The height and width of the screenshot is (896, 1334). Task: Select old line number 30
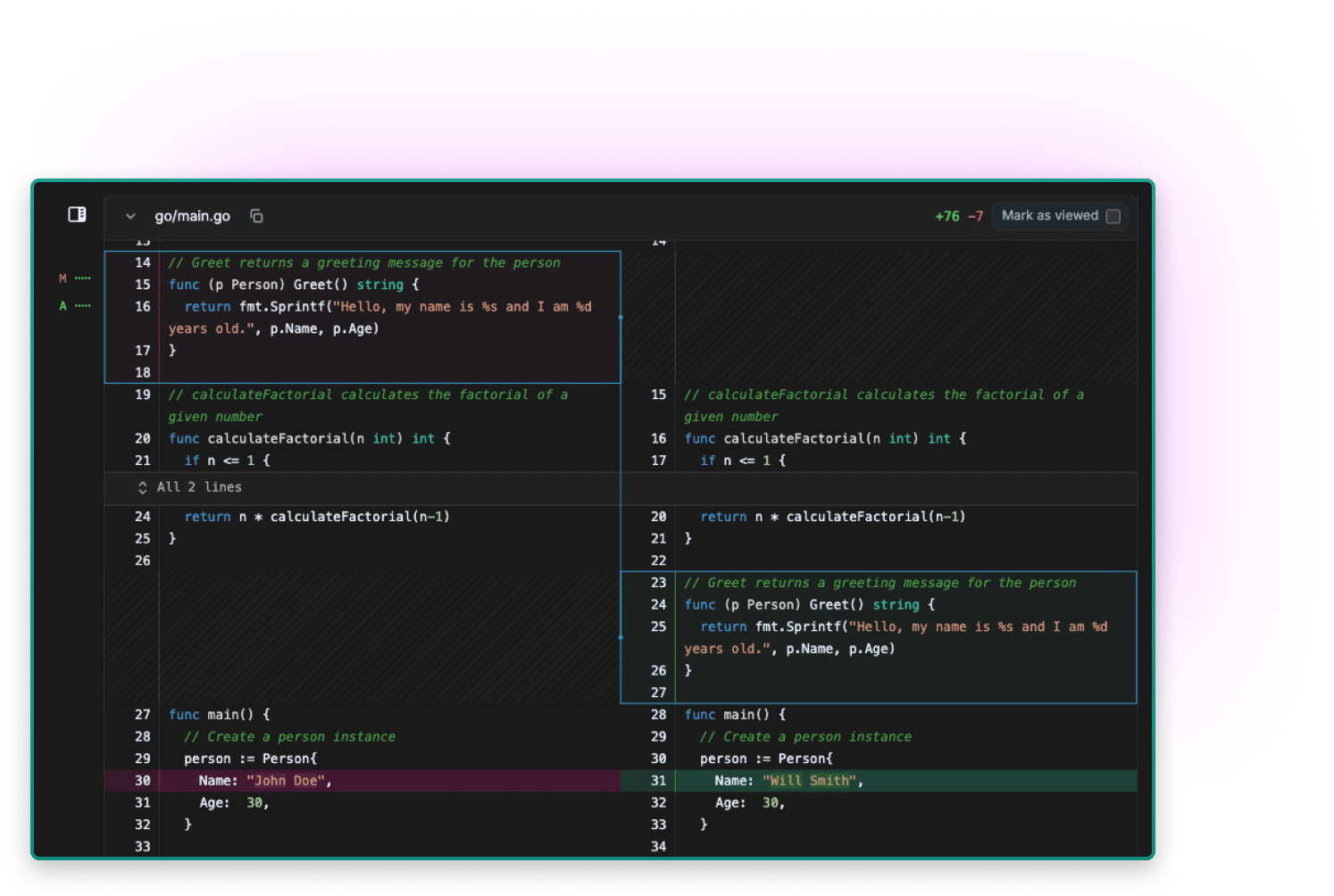tap(143, 781)
